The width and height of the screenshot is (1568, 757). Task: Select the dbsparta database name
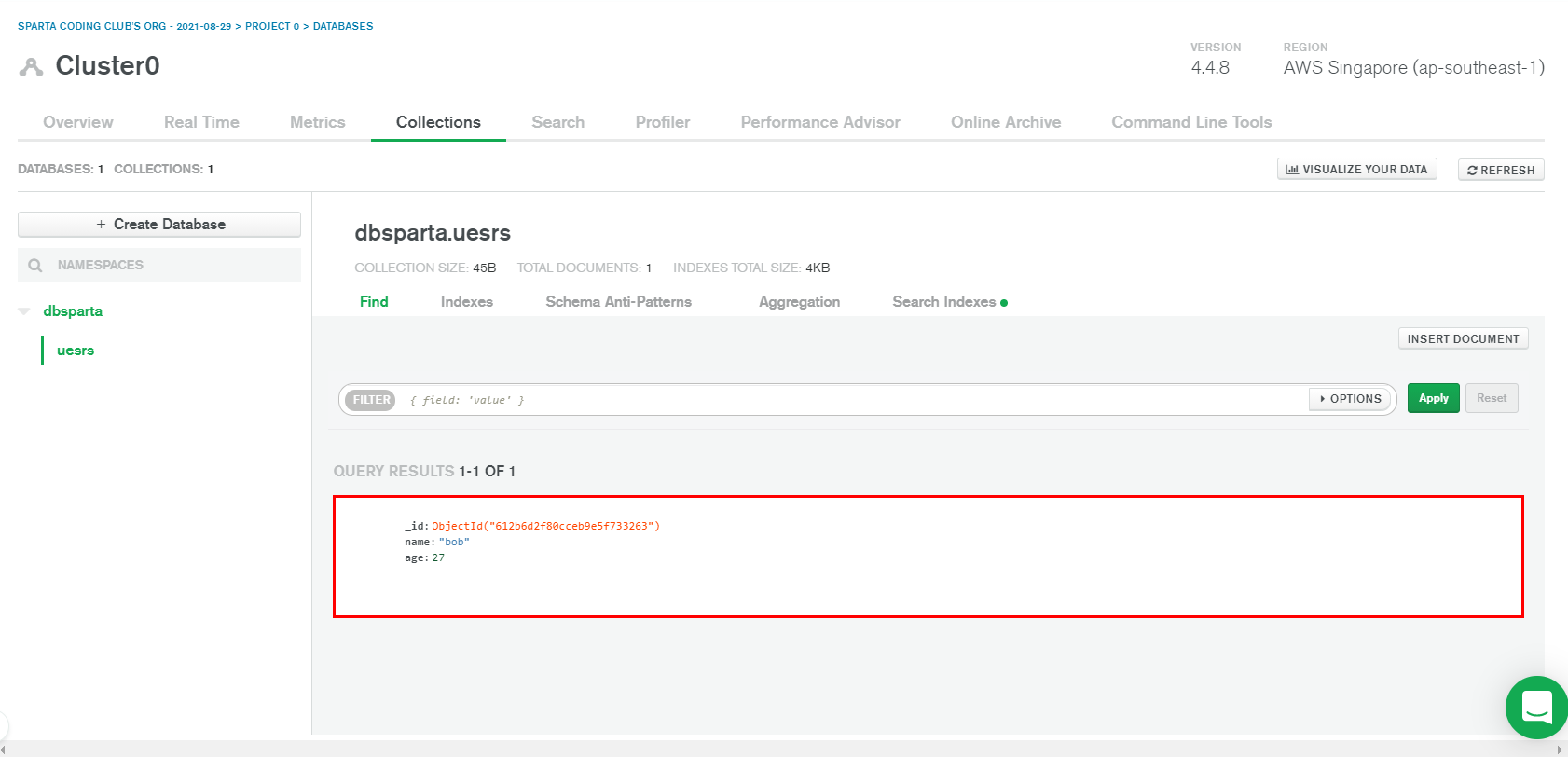73,311
